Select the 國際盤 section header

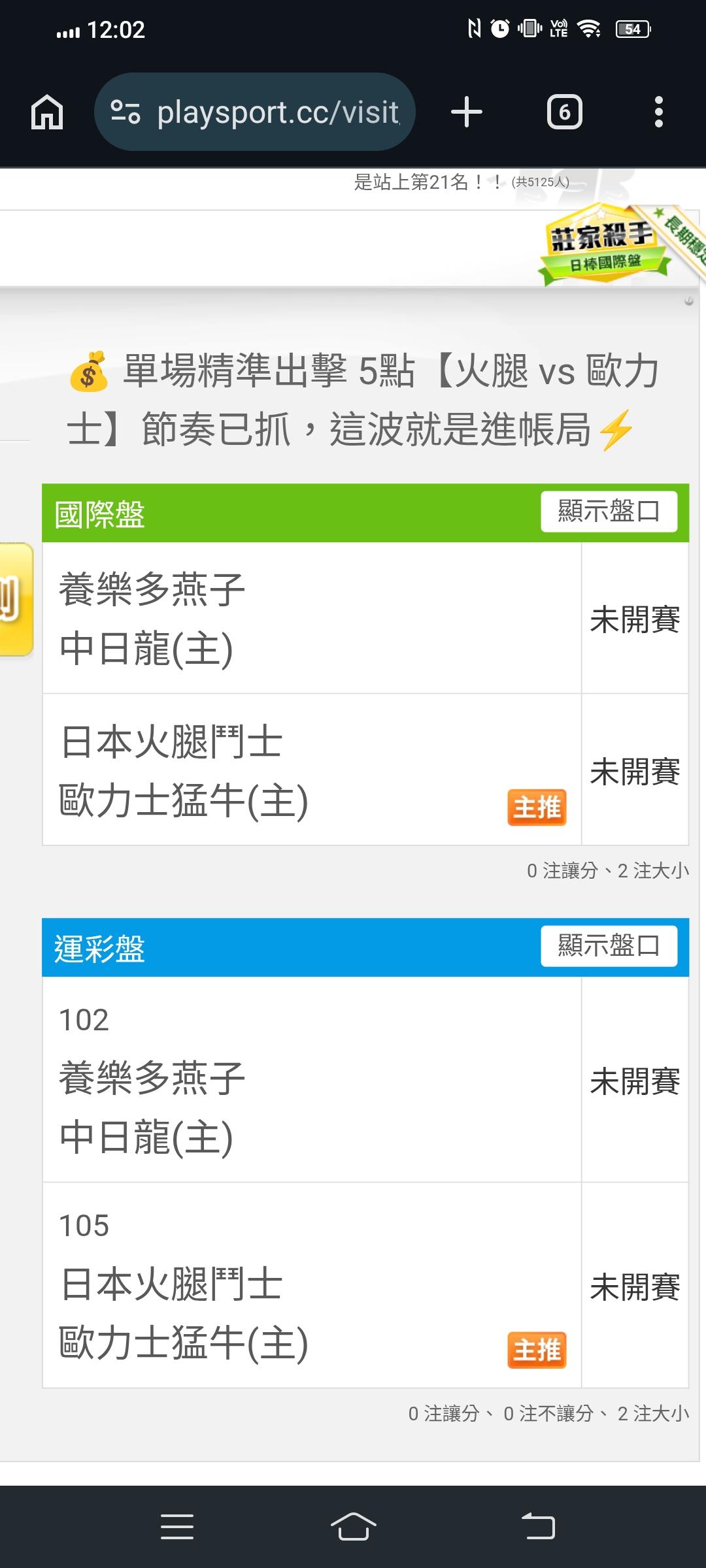100,514
